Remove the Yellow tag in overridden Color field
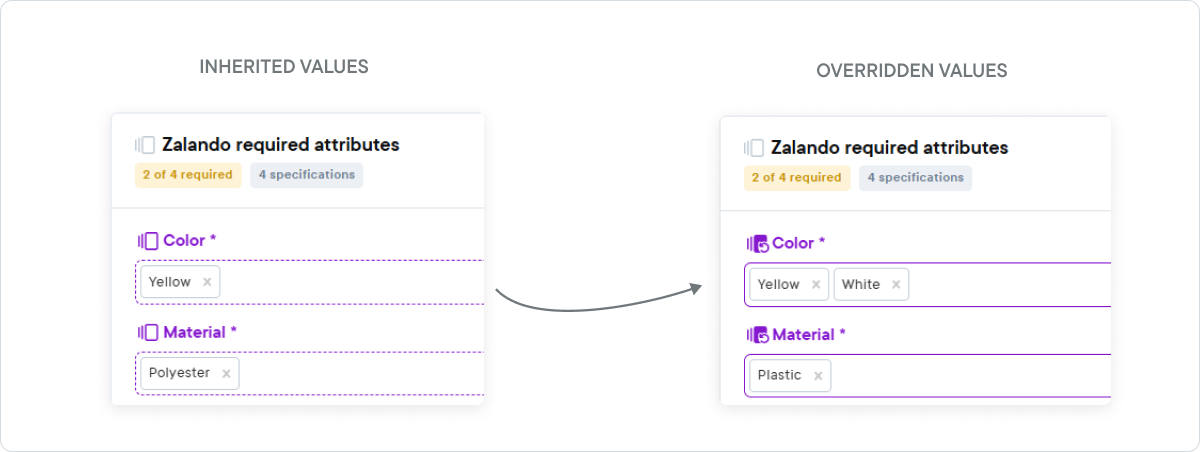Image resolution: width=1200 pixels, height=452 pixels. click(x=816, y=285)
